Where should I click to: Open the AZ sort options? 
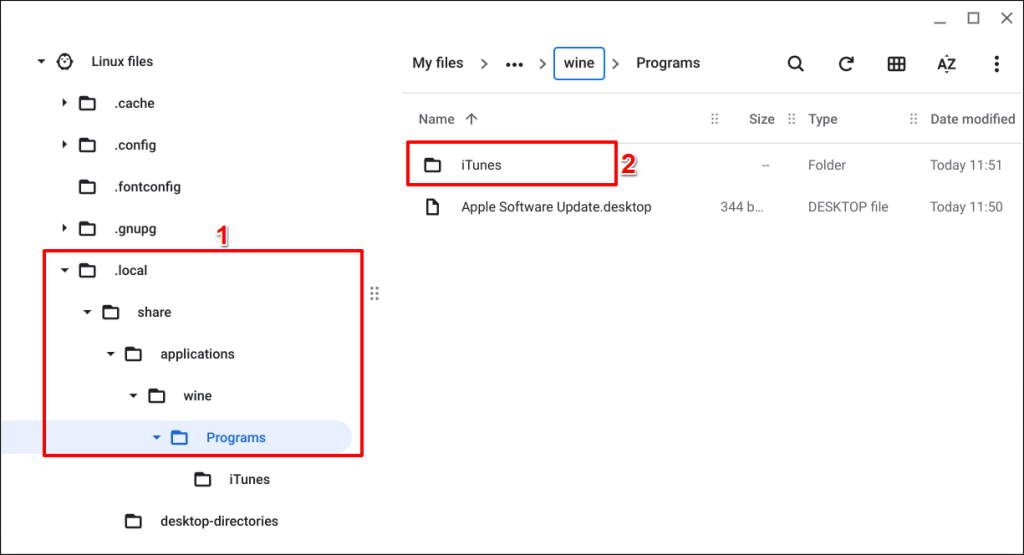point(946,64)
